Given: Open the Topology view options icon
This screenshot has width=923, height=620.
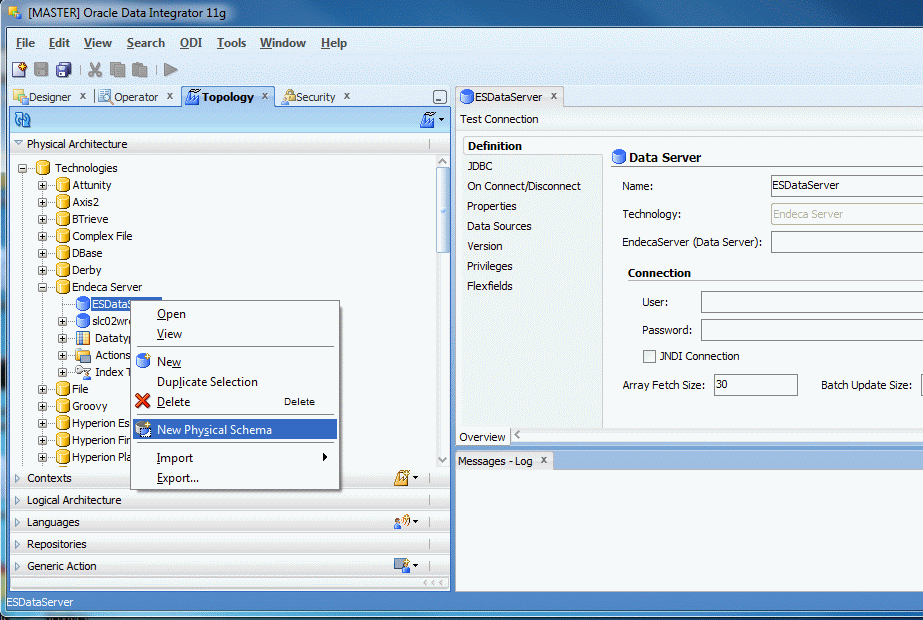Looking at the screenshot, I should tap(429, 119).
